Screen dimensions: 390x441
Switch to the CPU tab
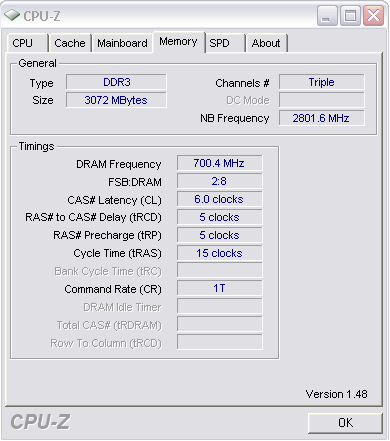(x=28, y=43)
